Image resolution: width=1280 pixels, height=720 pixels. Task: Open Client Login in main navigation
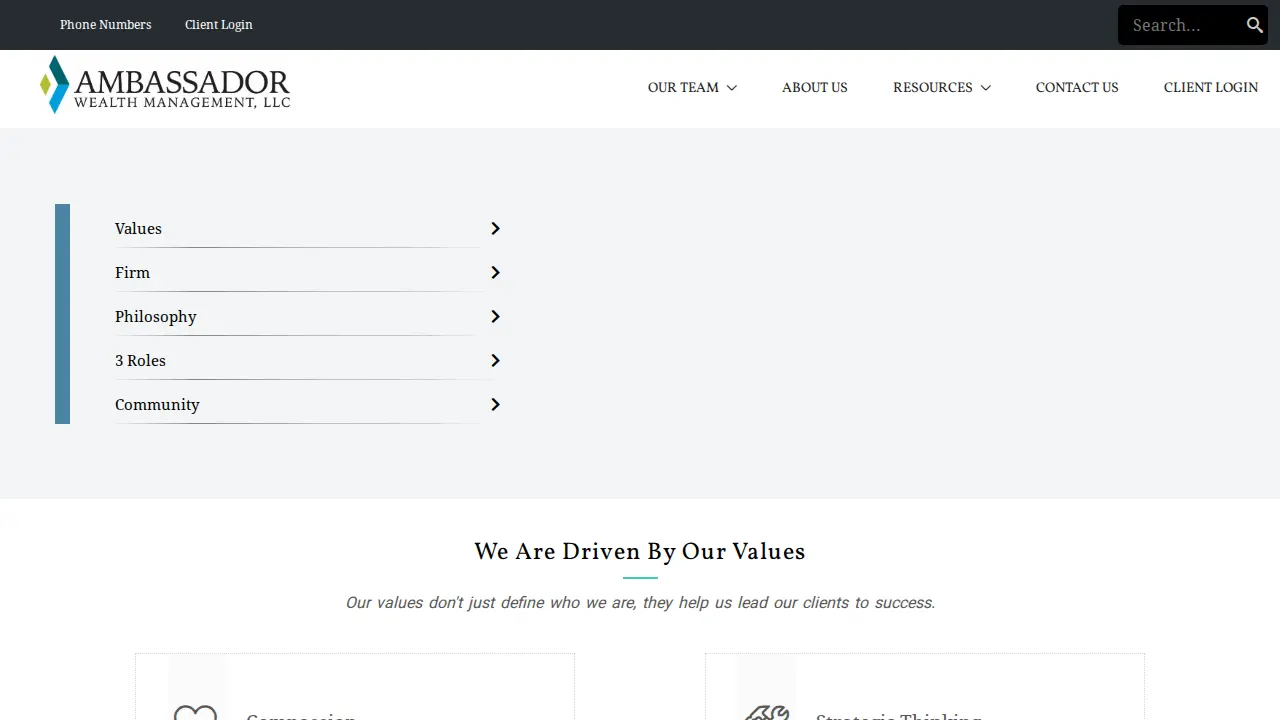coord(1211,88)
